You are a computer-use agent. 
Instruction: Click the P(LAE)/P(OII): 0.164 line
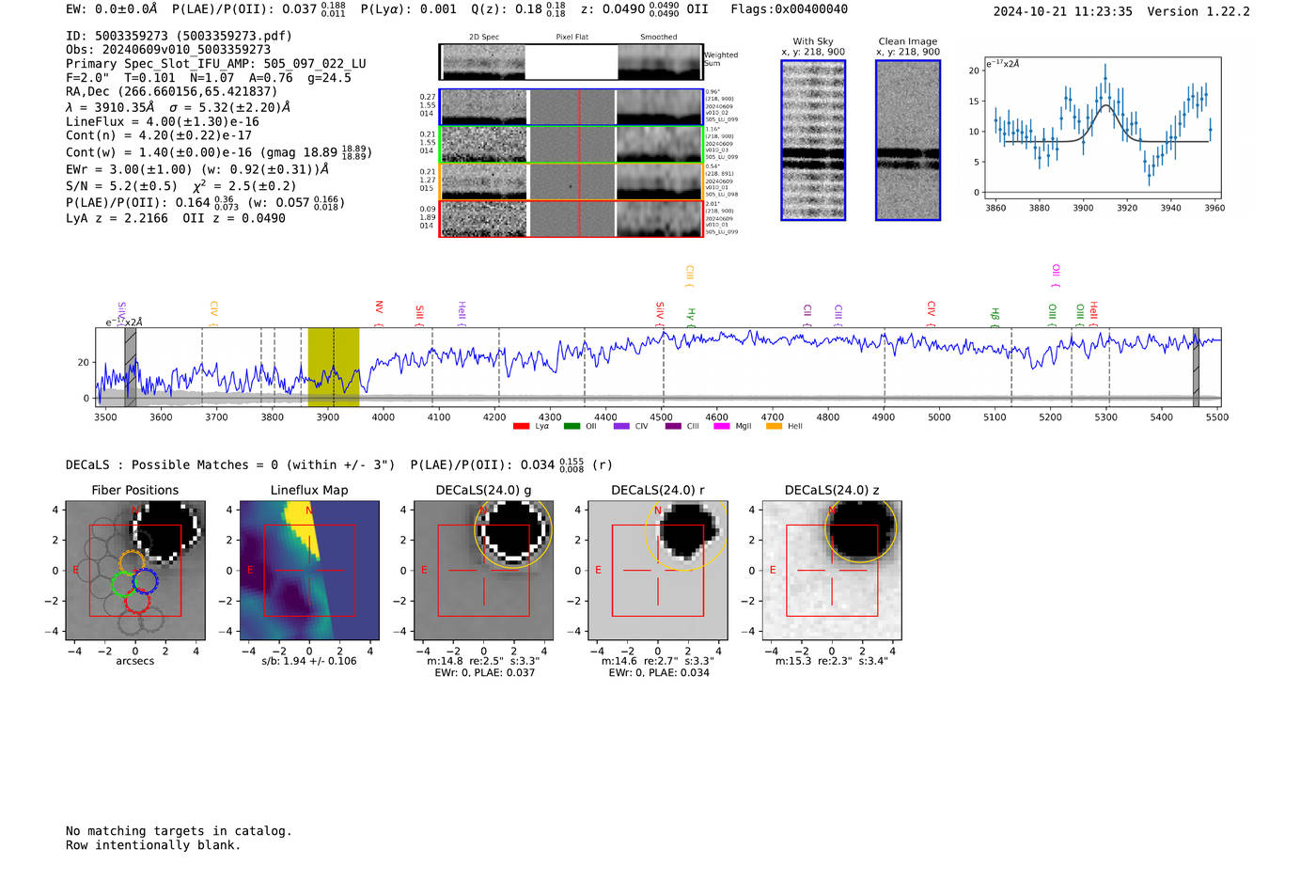click(206, 202)
